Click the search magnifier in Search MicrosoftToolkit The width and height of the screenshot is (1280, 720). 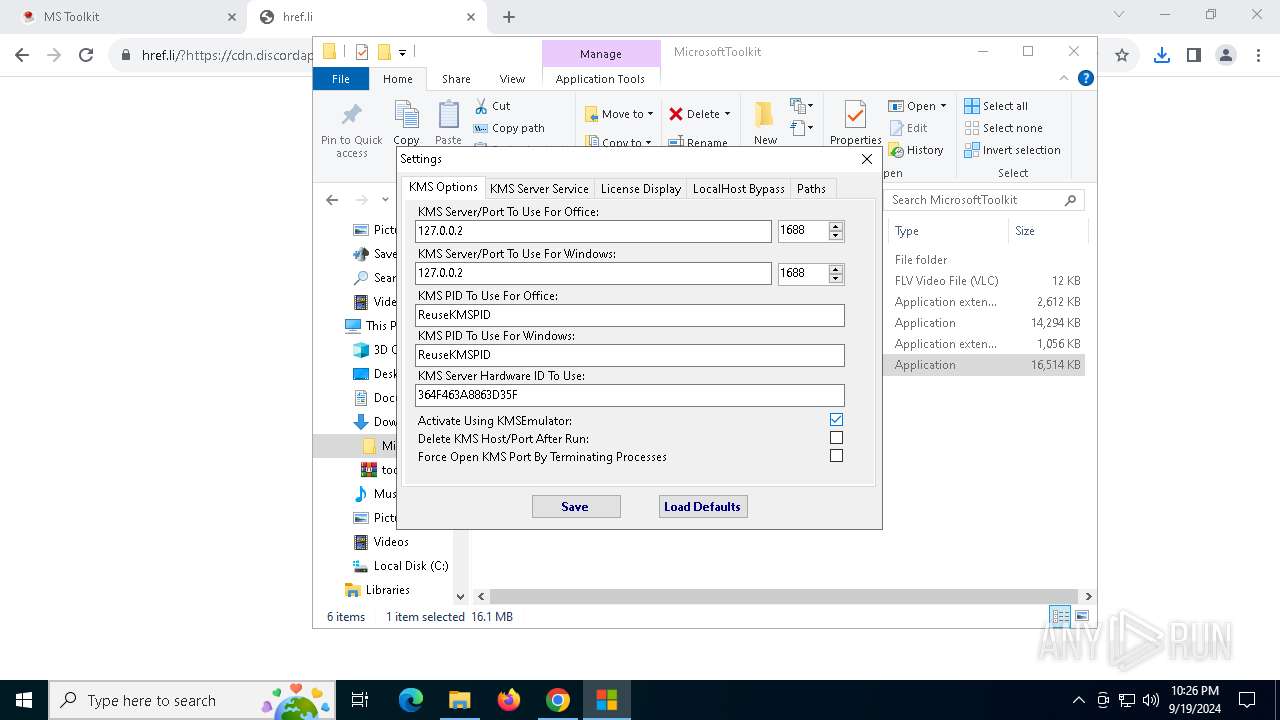coord(1070,200)
